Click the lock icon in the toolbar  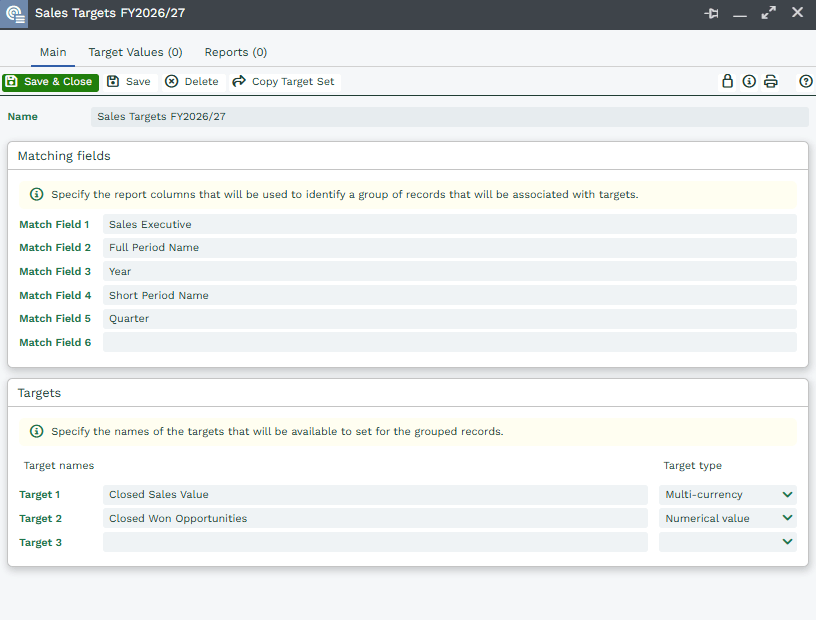728,82
